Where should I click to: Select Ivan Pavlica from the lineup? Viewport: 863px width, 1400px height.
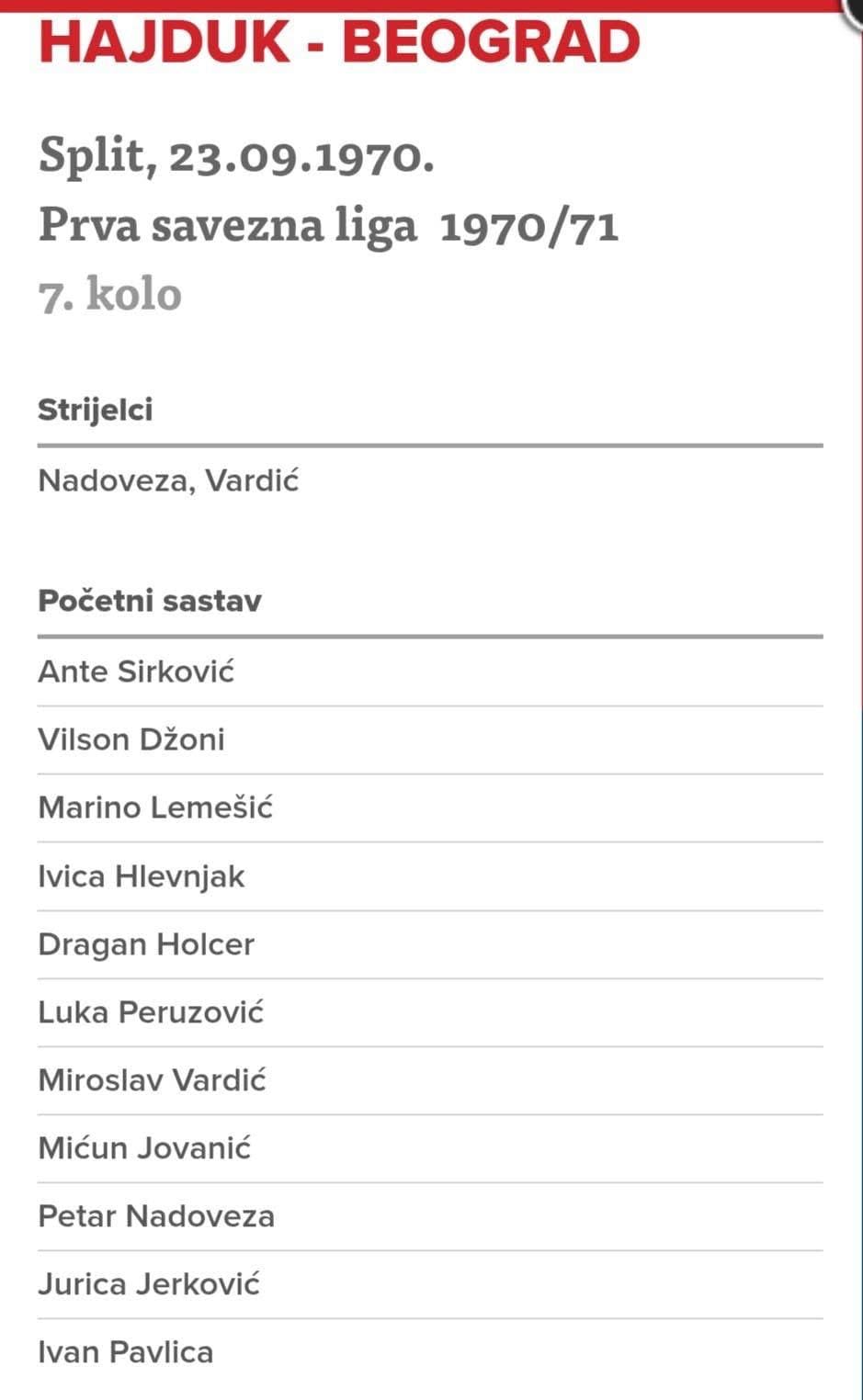pyautogui.click(x=126, y=1352)
